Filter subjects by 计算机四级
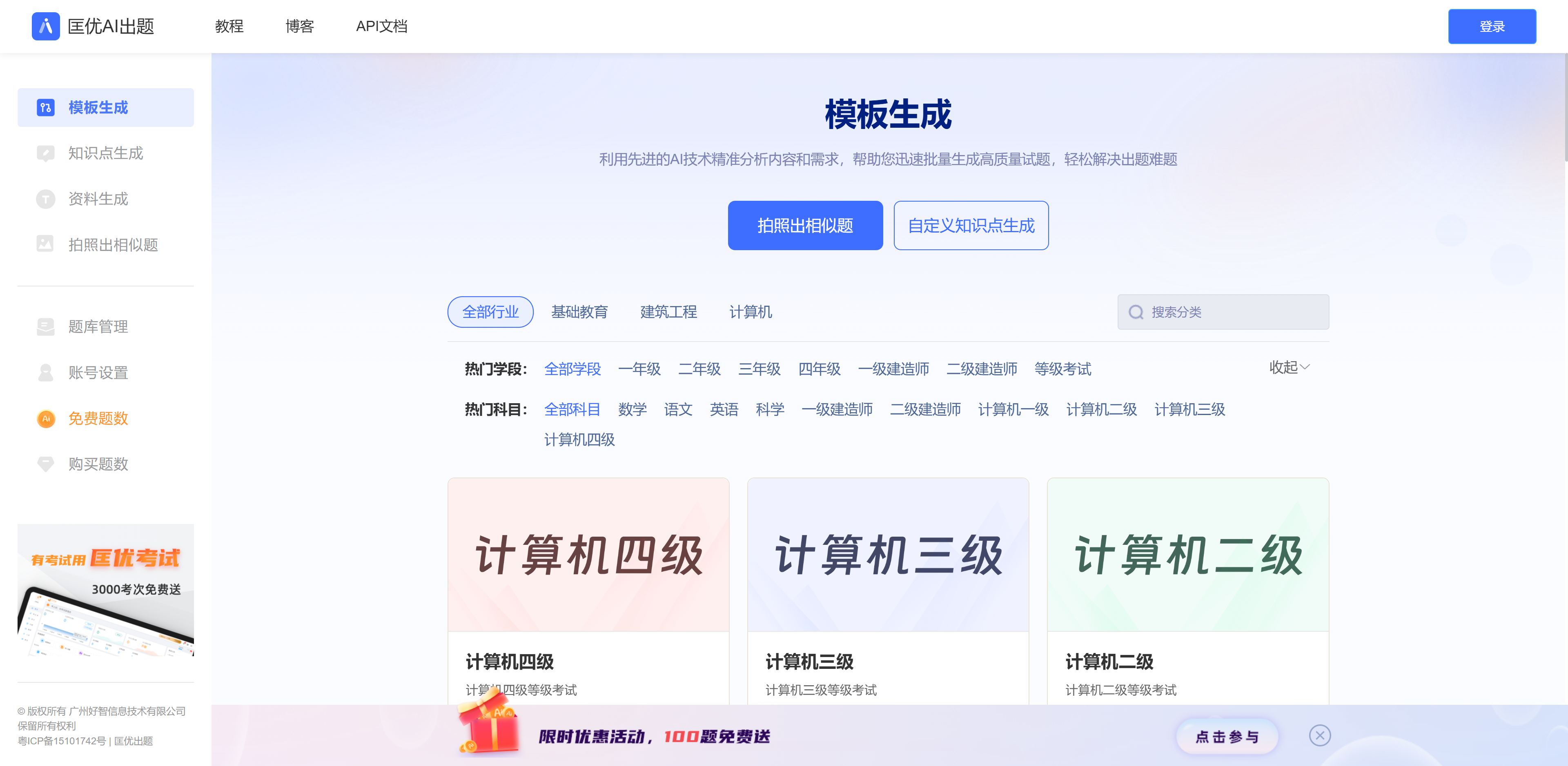The height and width of the screenshot is (766, 1568). (579, 440)
